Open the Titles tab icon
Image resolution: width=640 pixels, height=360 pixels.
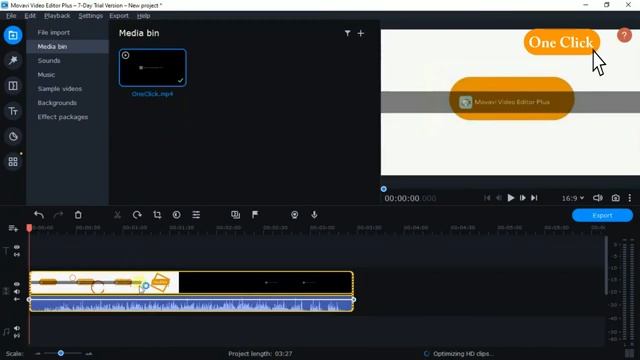point(13,111)
